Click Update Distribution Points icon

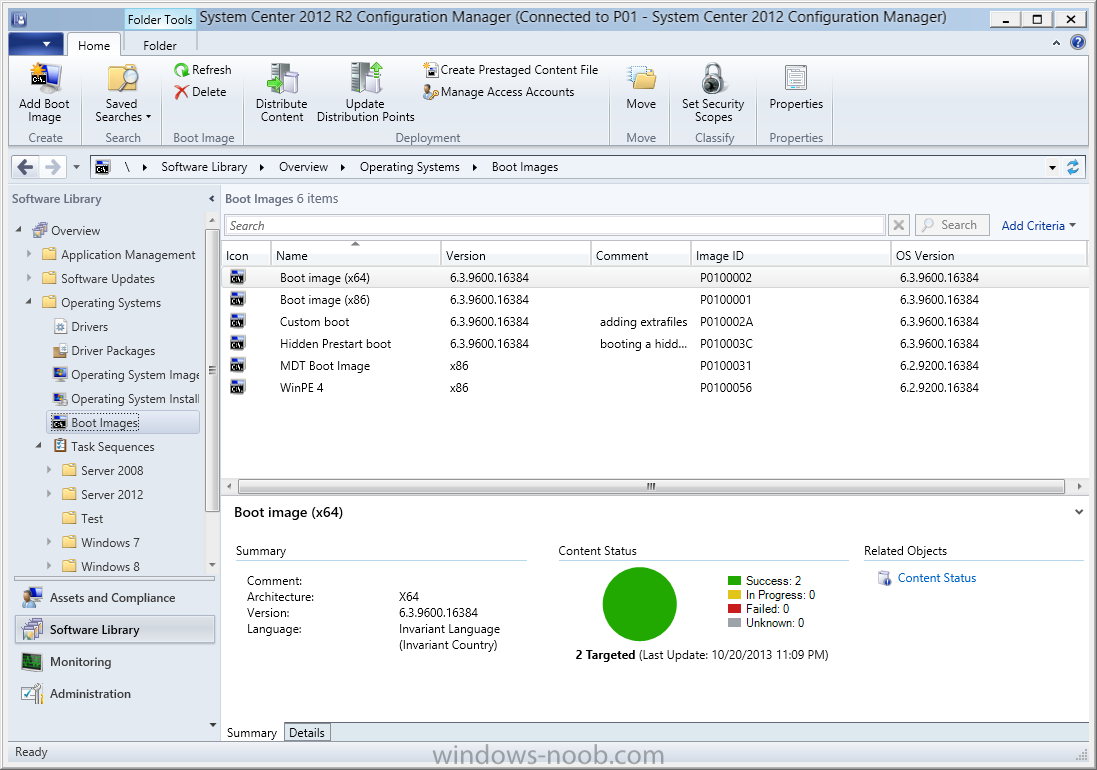point(366,78)
